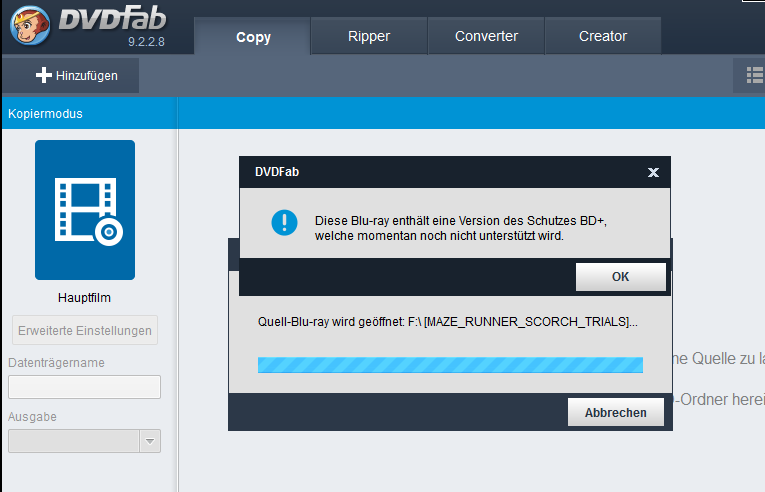Switch to the Copy tab
The width and height of the screenshot is (765, 492).
pos(253,37)
